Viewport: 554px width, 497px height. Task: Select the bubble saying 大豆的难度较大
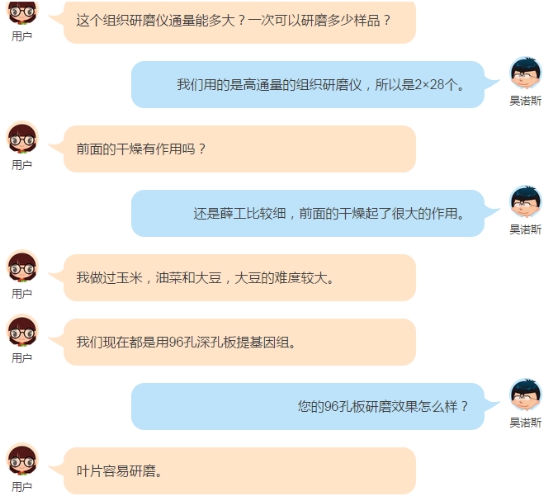point(240,278)
